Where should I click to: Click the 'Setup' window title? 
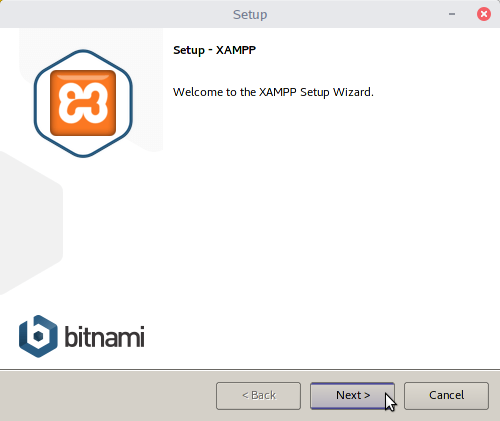tap(250, 15)
